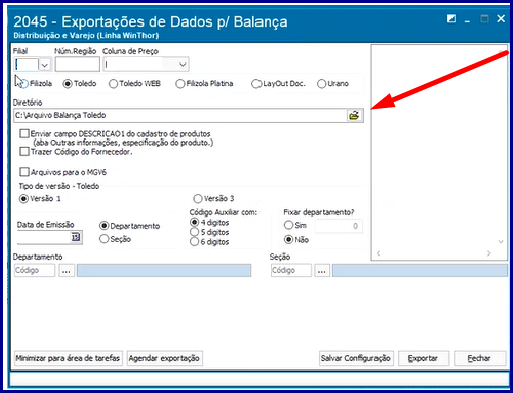Tick Trazer Código do Fornecedor checkbox

[x=24, y=152]
